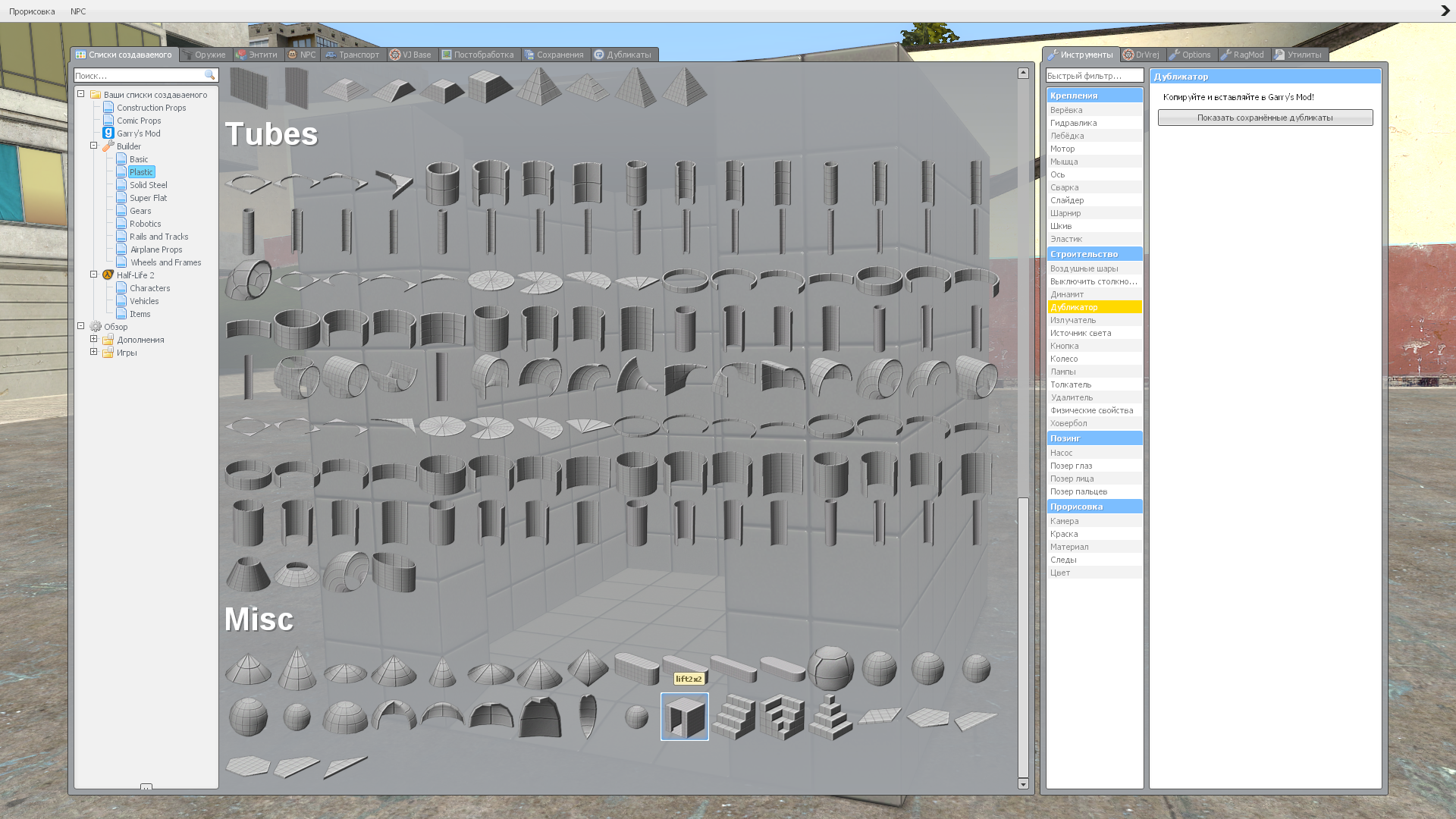This screenshot has height=819, width=1456.
Task: Switch to the Утилиты tab
Action: 1298,55
